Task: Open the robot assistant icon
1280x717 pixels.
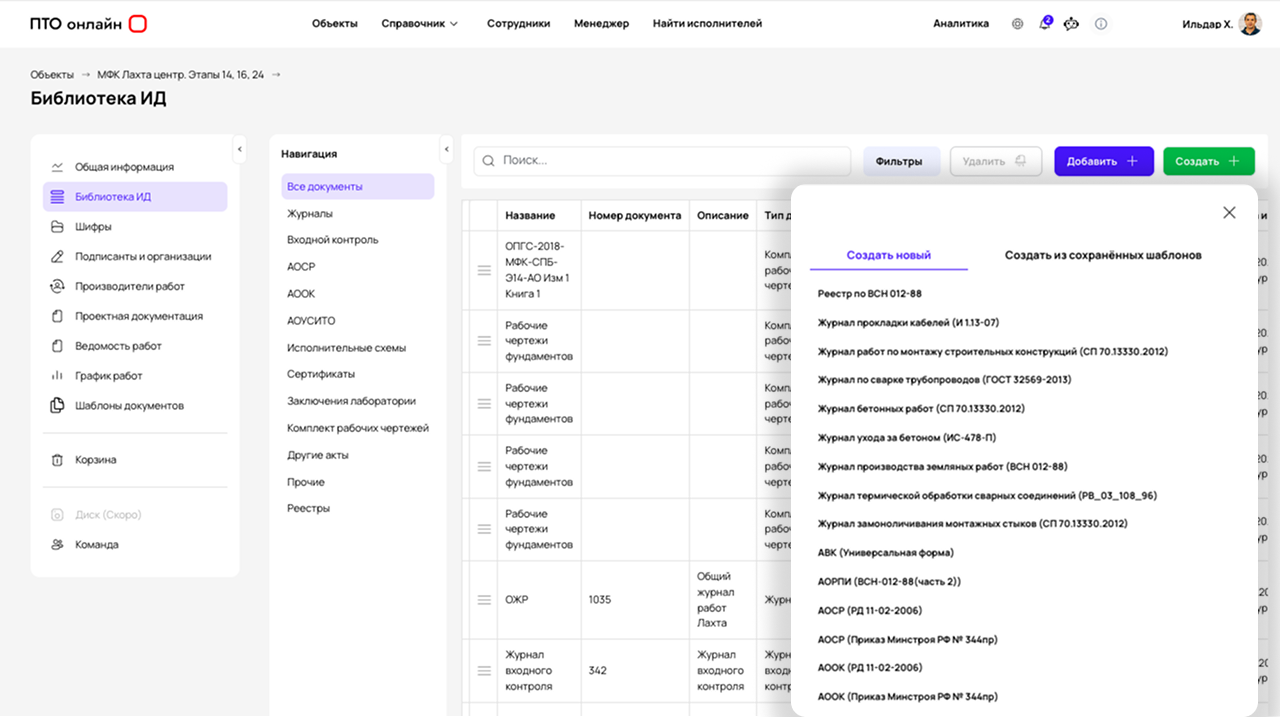Action: pyautogui.click(x=1072, y=24)
